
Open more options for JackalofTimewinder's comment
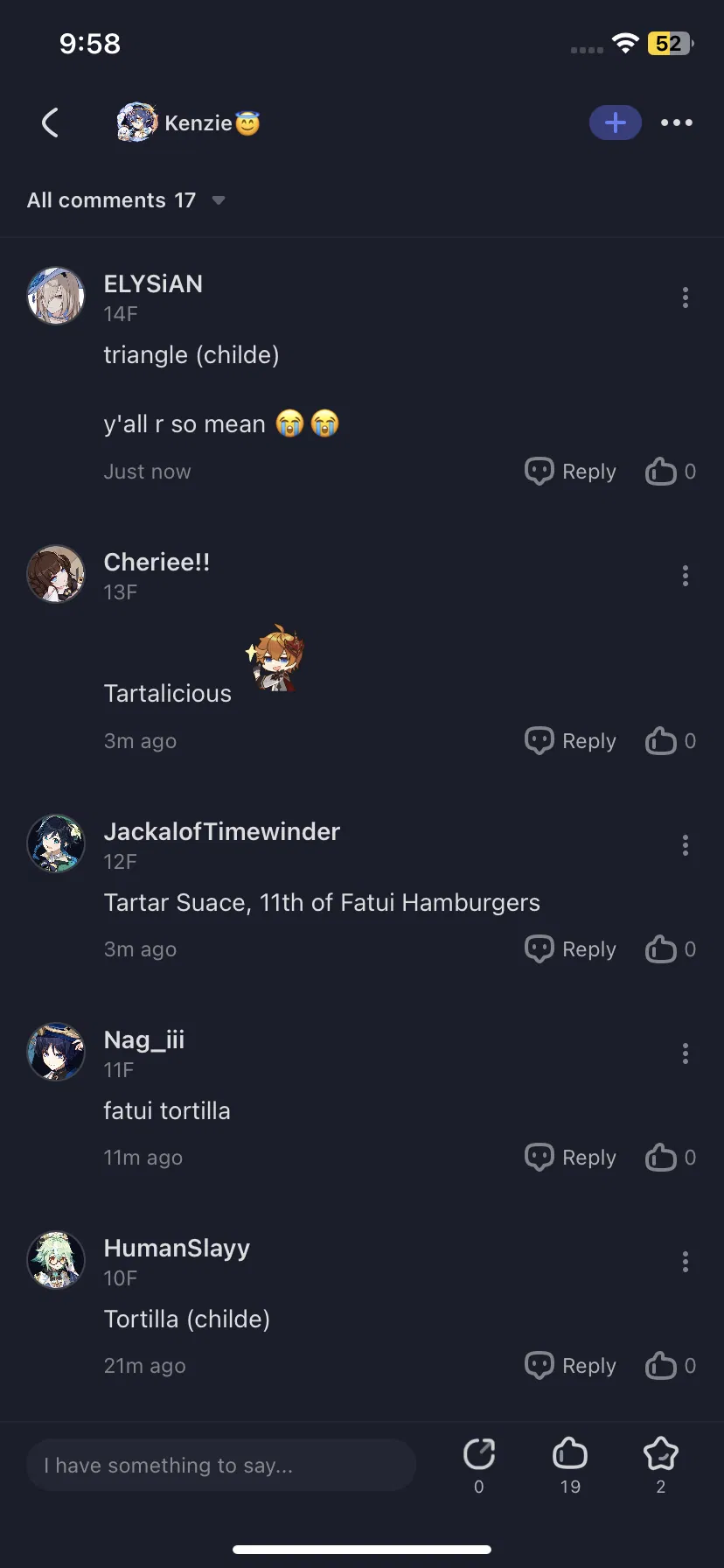coord(686,845)
